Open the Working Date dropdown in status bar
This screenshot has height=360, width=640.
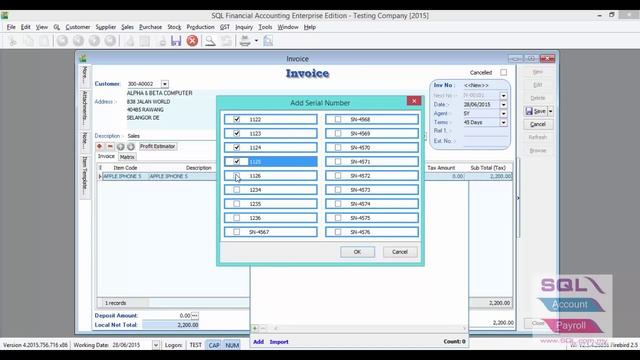point(156,345)
